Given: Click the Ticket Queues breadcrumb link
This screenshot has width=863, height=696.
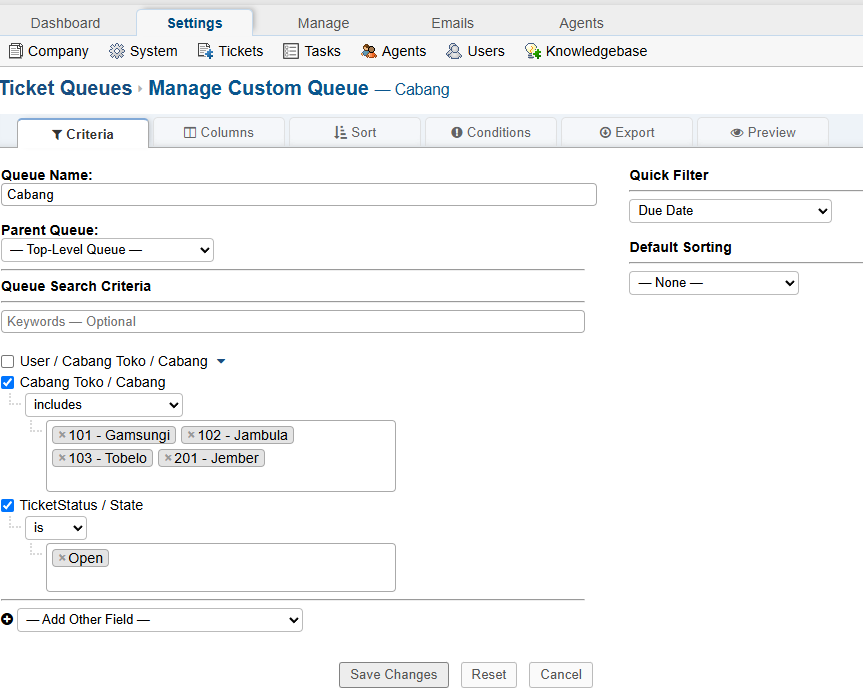Looking at the screenshot, I should pos(66,88).
